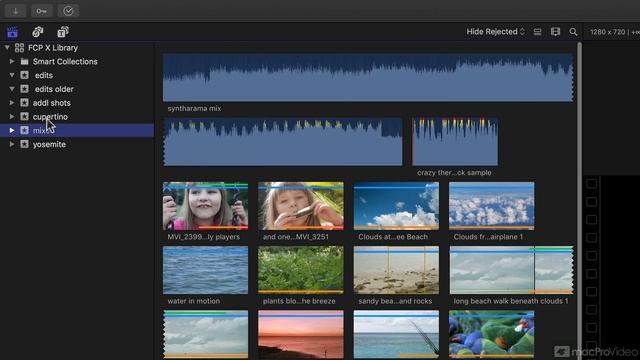Select the water in motion clip
This screenshot has height=360, width=640.
pyautogui.click(x=205, y=270)
